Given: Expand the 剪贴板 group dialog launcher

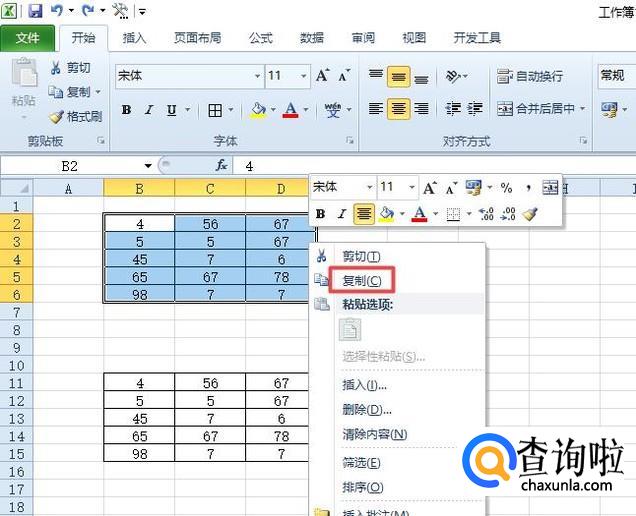Looking at the screenshot, I should pos(100,140).
